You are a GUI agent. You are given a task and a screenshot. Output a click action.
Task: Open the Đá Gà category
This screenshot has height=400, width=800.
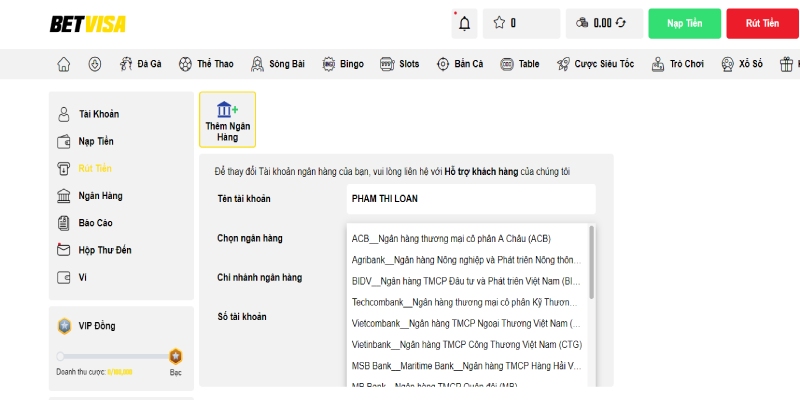(141, 64)
